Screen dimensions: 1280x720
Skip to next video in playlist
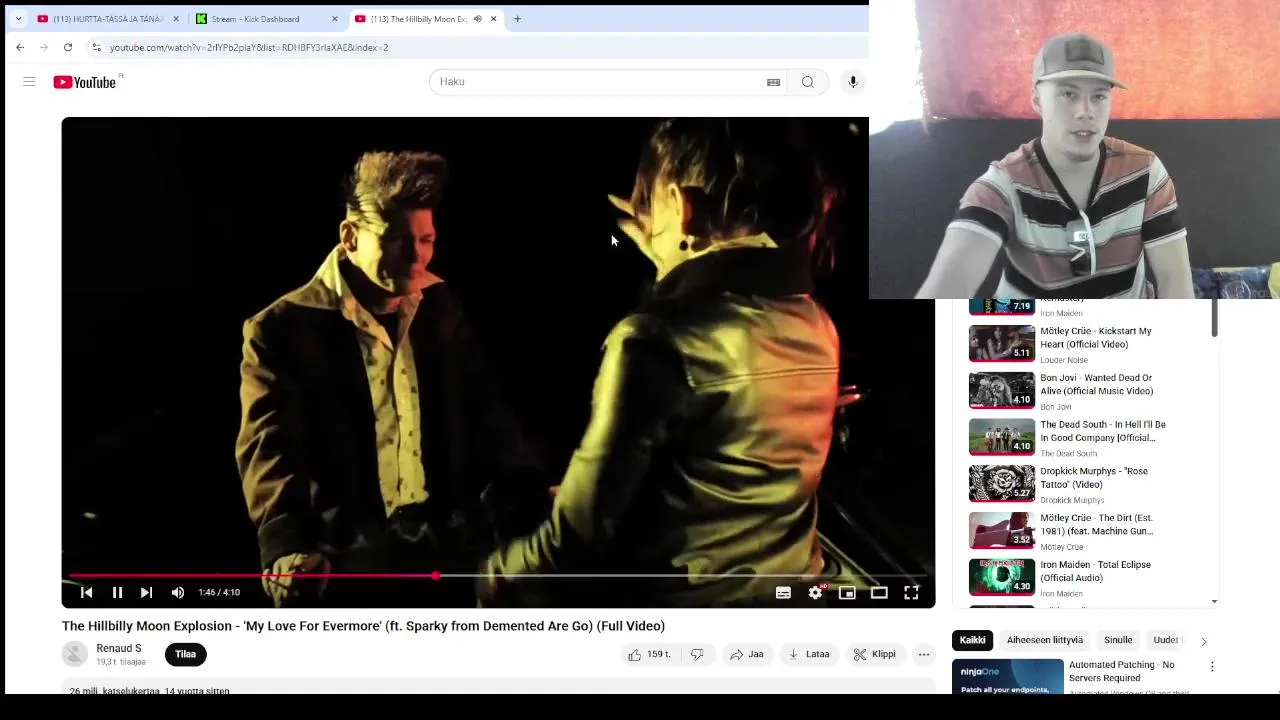[147, 593]
